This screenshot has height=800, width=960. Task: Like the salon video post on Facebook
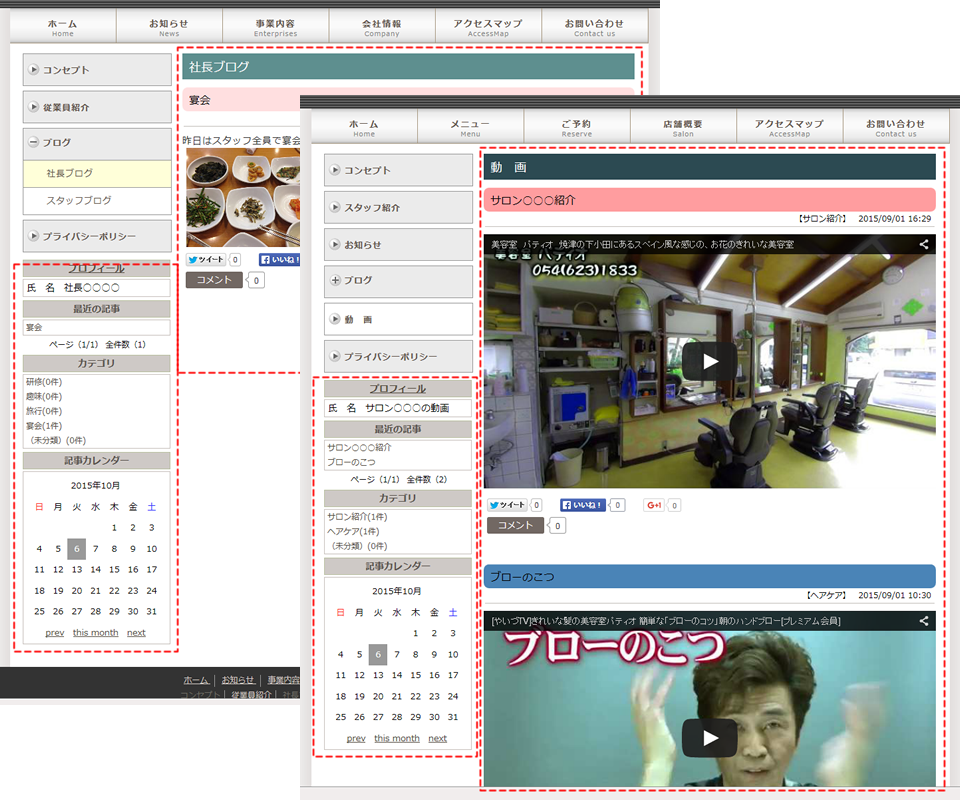click(583, 505)
